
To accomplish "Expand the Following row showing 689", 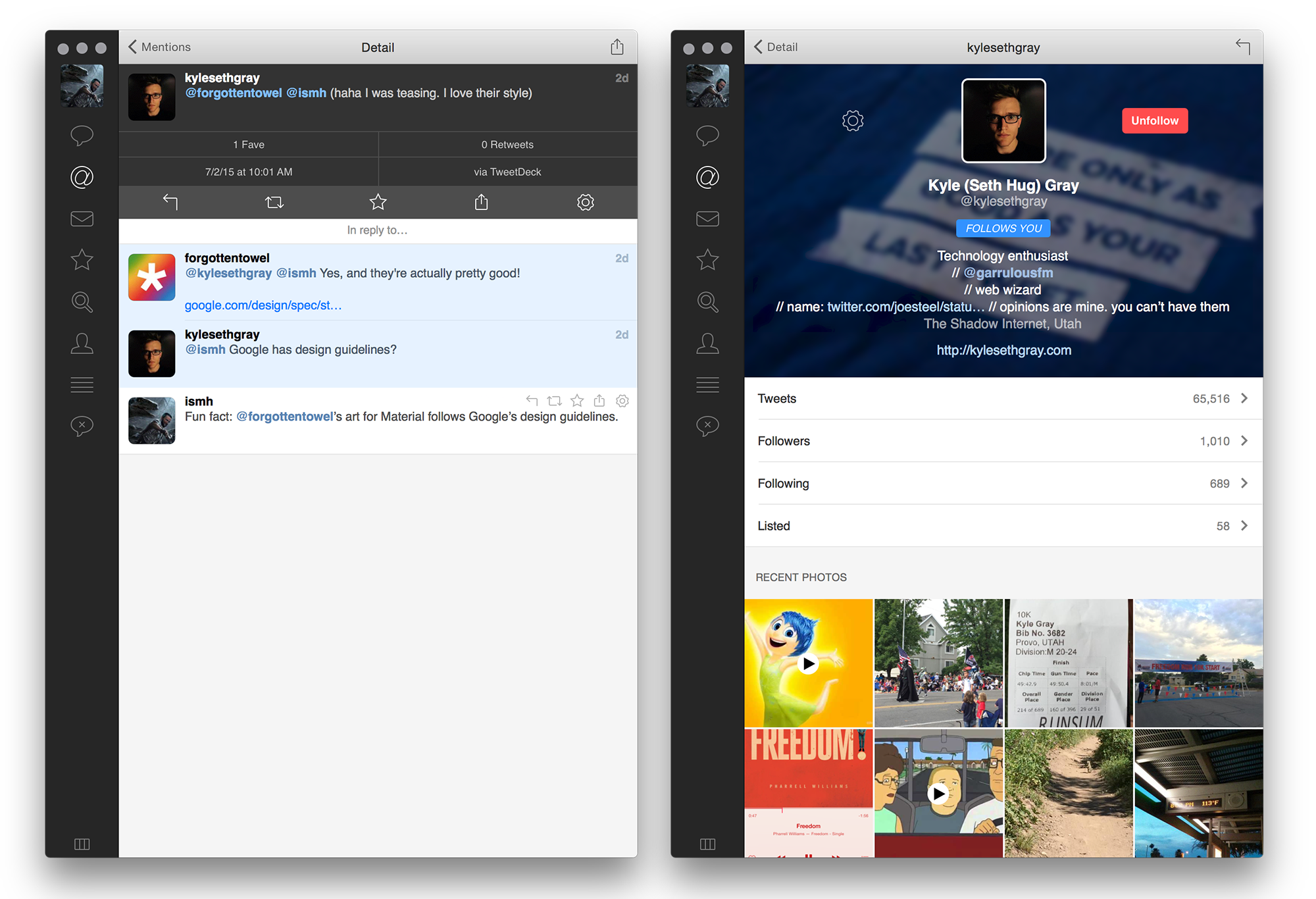I will [1003, 483].
